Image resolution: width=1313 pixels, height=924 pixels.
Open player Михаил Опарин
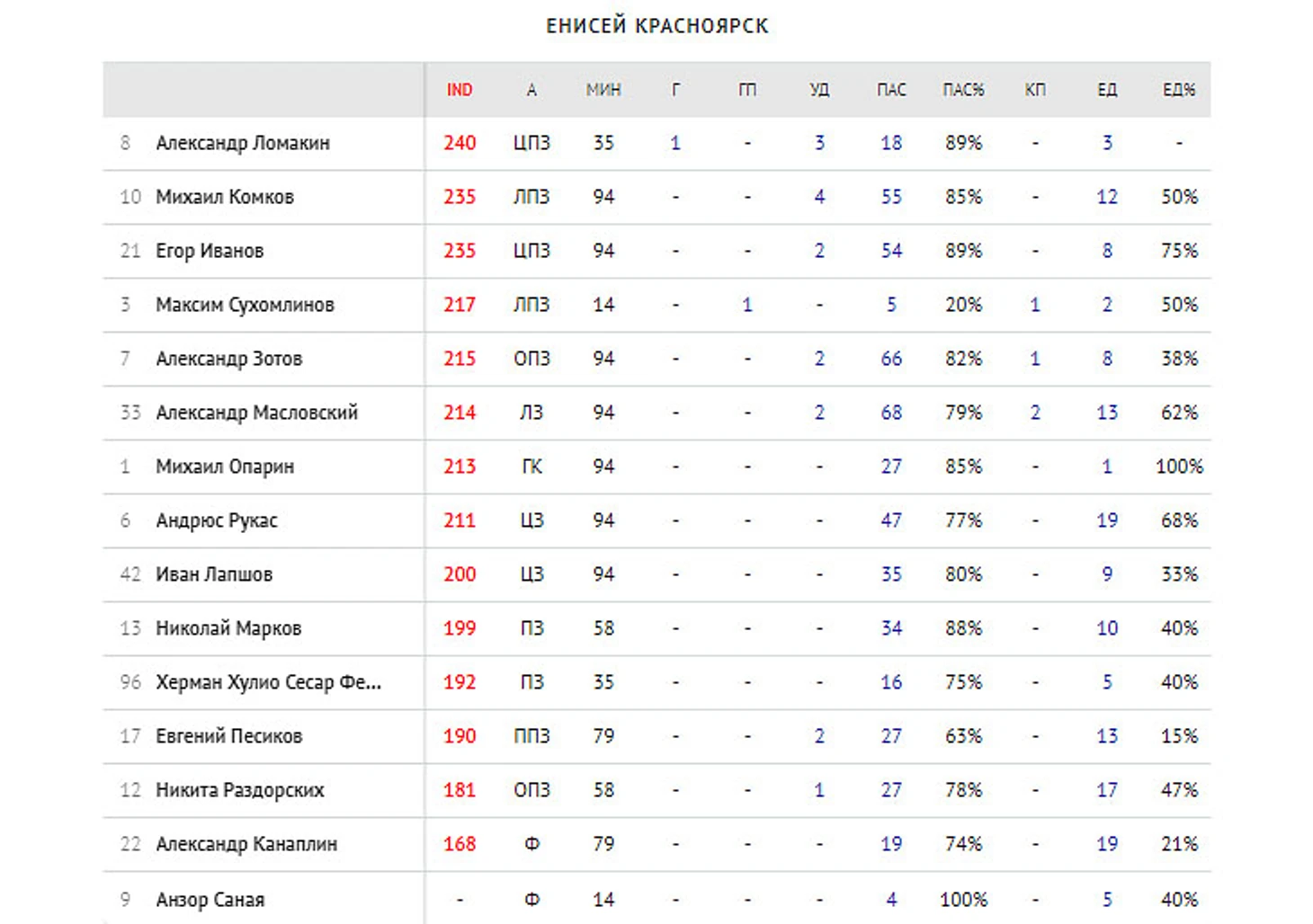pos(225,466)
